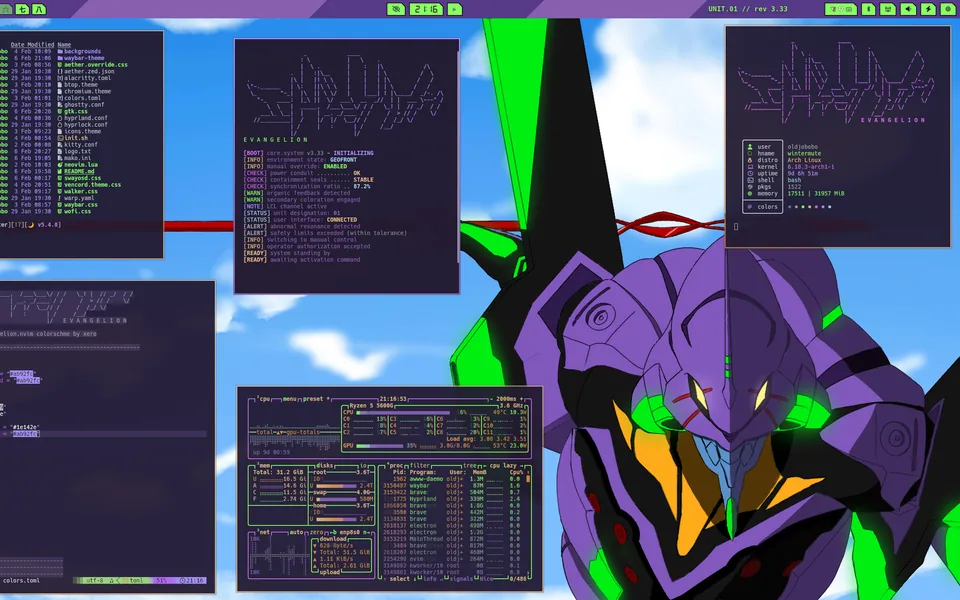Viewport: 960px width, 600px height.
Task: Click enp8s0 network interface selector in btop
Action: 348,532
